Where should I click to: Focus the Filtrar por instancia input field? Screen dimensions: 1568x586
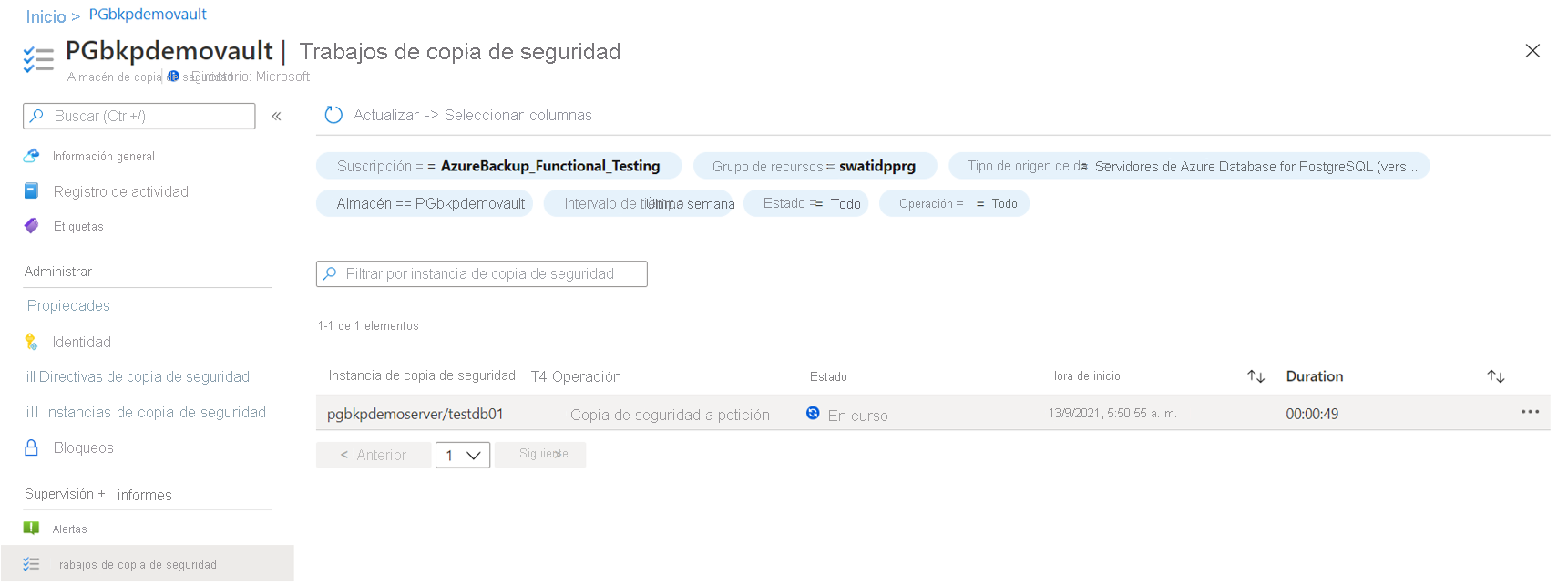pos(482,273)
